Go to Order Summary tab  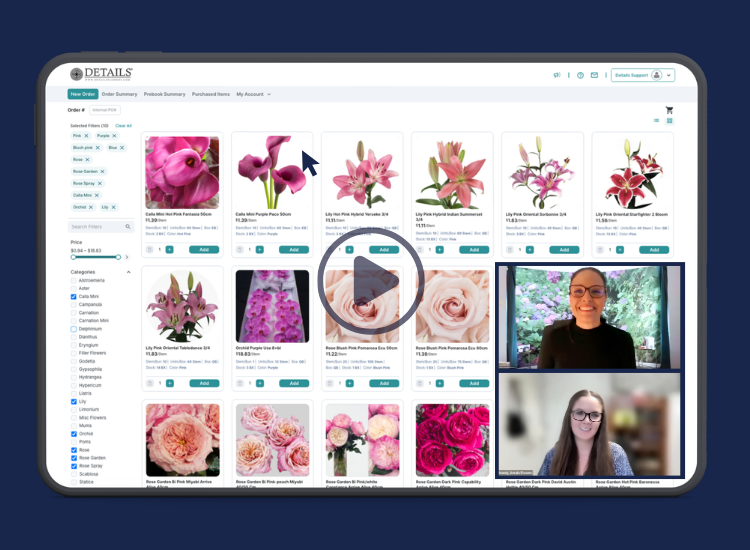coord(119,94)
